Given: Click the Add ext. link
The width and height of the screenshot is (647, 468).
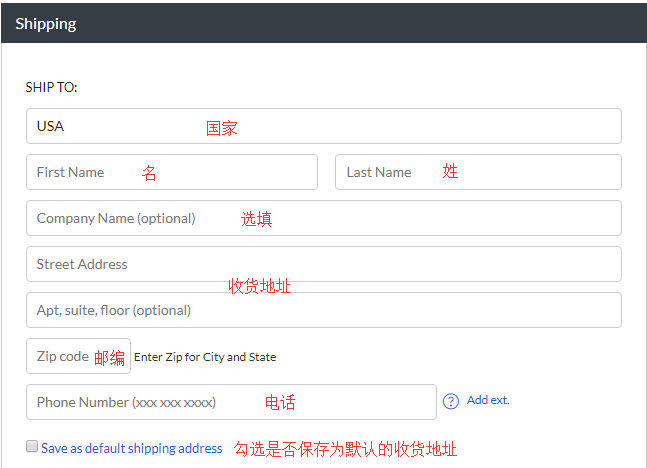Looking at the screenshot, I should point(488,400).
